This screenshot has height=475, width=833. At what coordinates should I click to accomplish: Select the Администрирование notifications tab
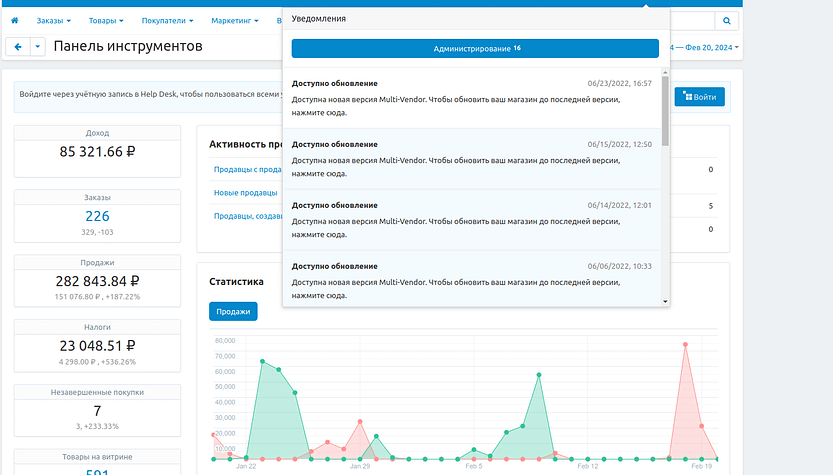click(475, 48)
